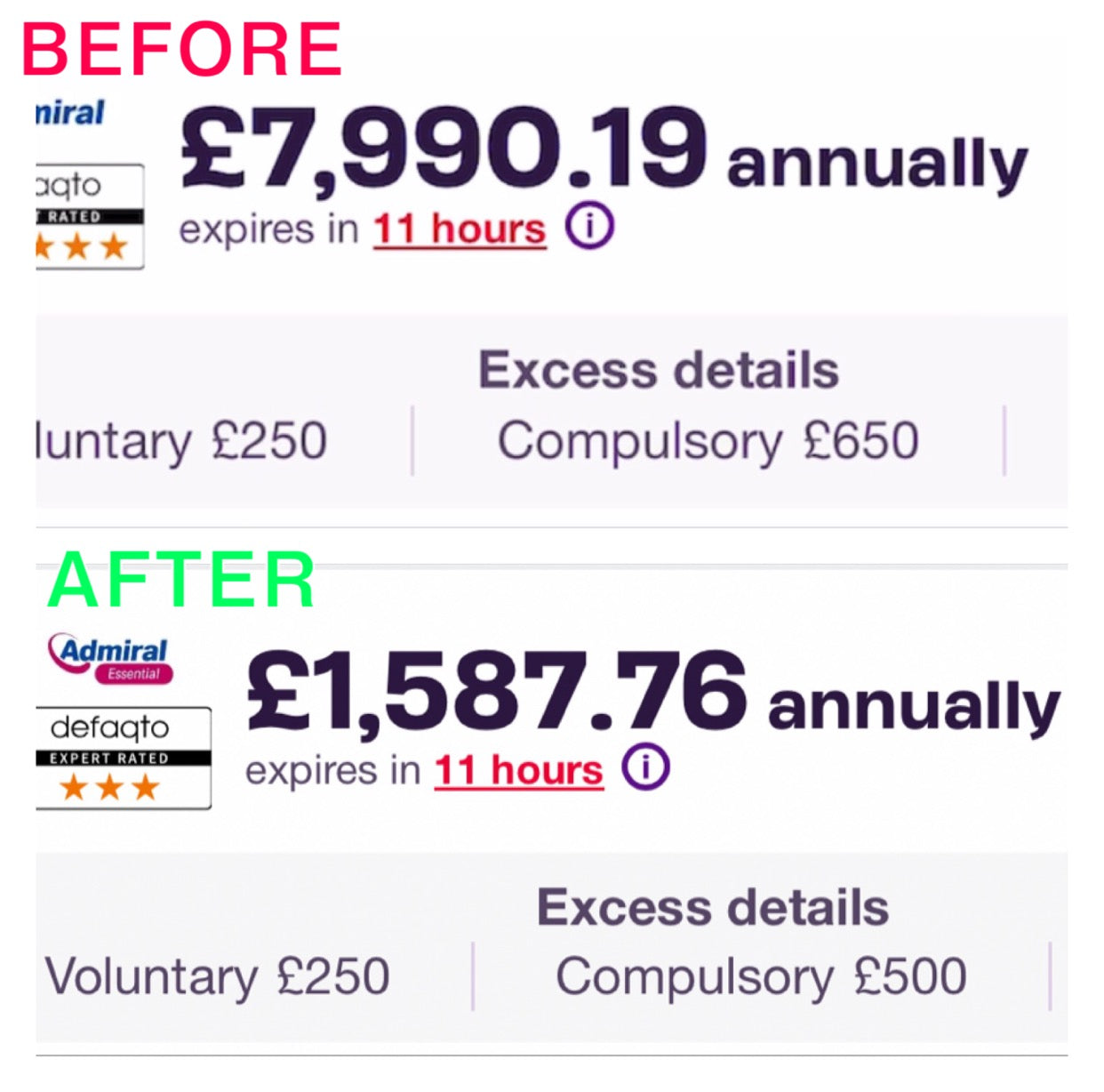Click the info icon beside the £7,990.19 quote expiry
The width and height of the screenshot is (1104, 1092).
(x=589, y=226)
